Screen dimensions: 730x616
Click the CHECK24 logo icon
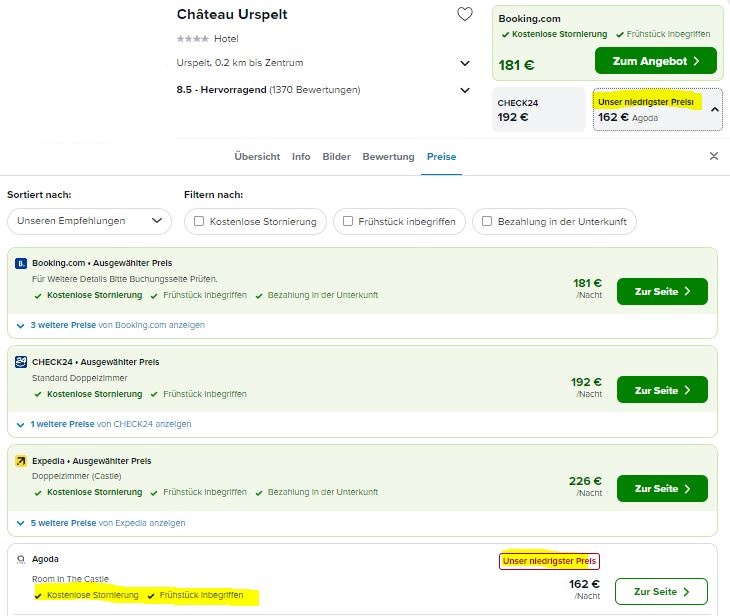21,362
